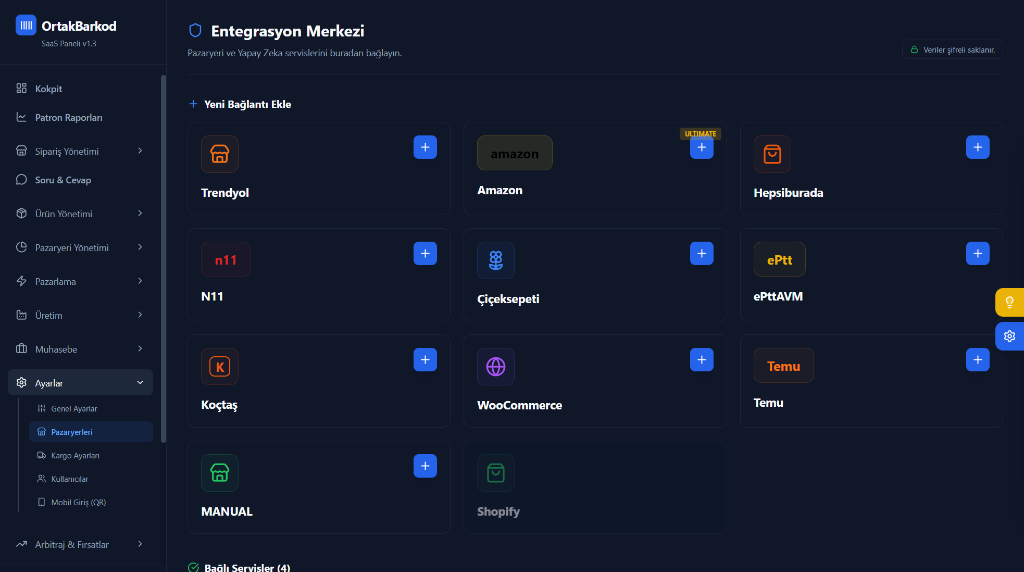
Task: Add Amazon integration with plus button
Action: pos(702,147)
